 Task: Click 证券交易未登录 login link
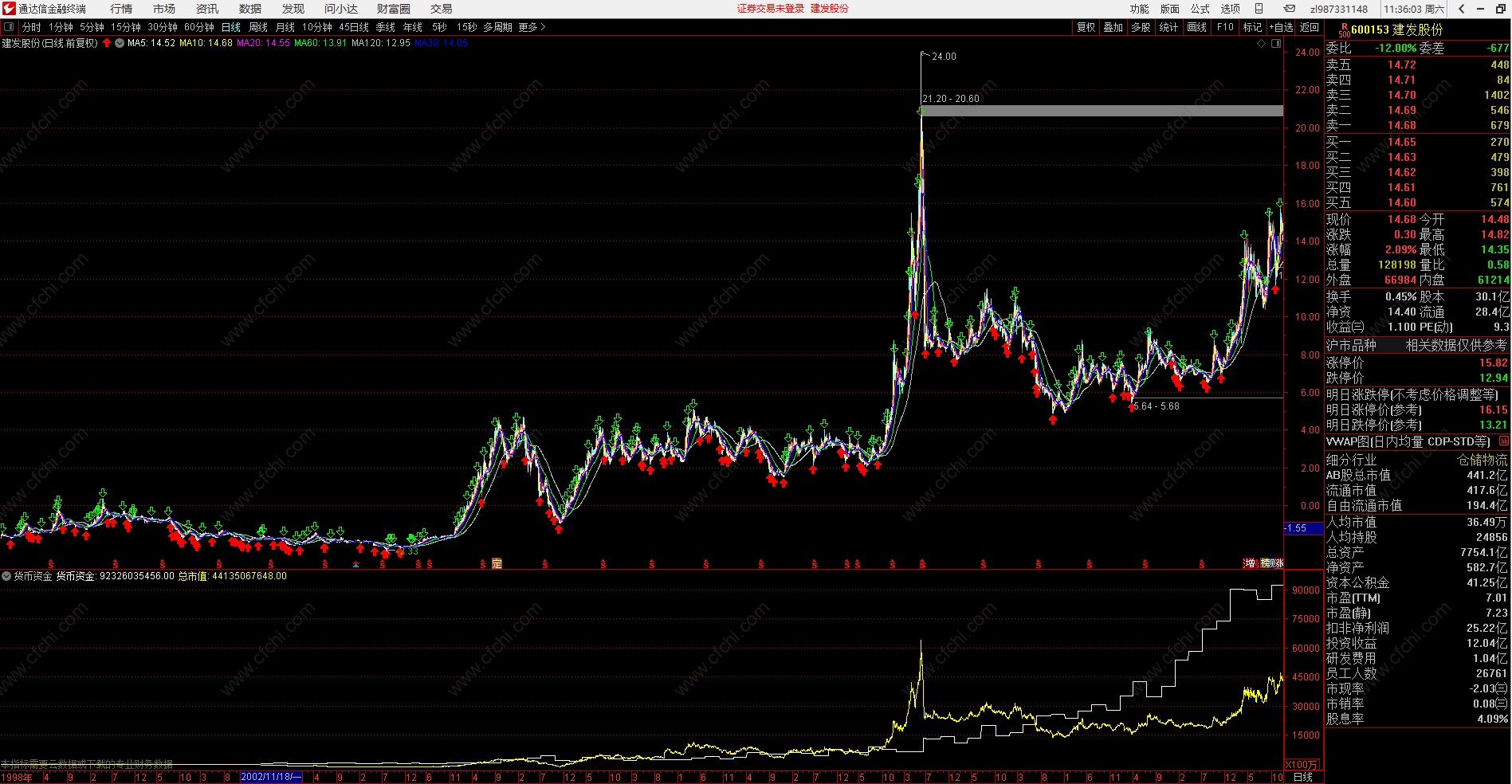pyautogui.click(x=771, y=9)
